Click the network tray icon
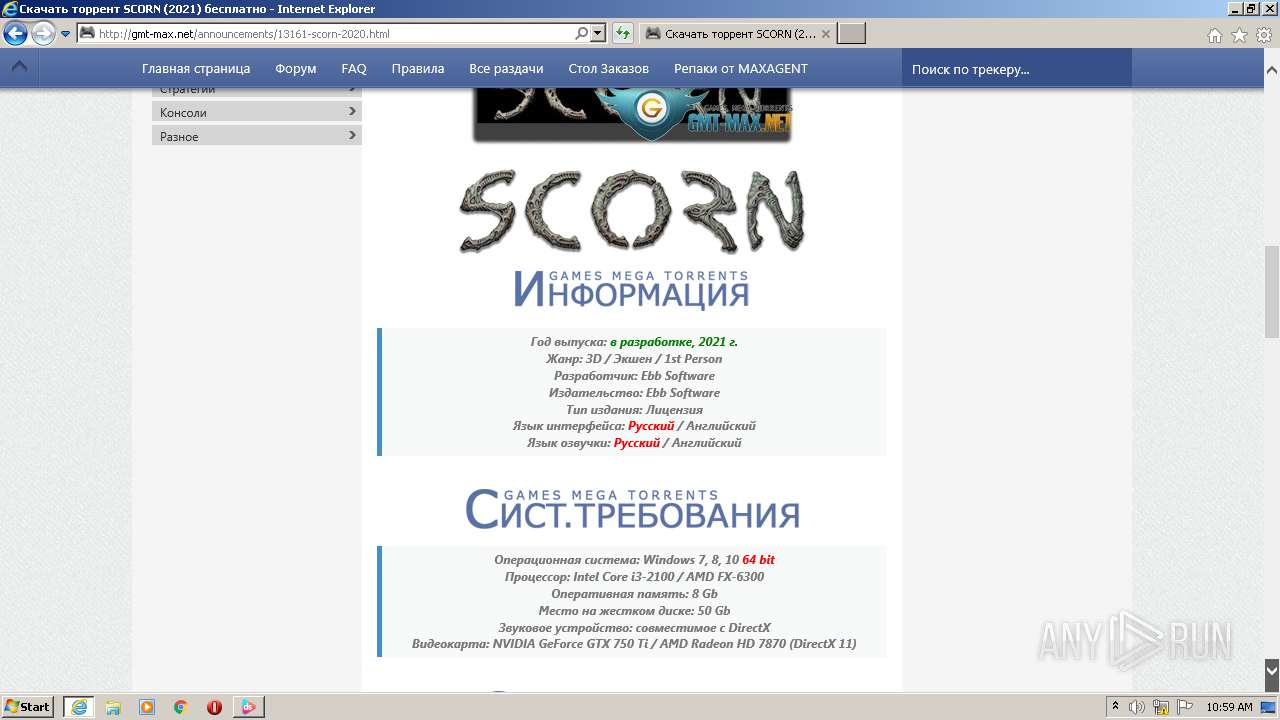 (x=1161, y=706)
